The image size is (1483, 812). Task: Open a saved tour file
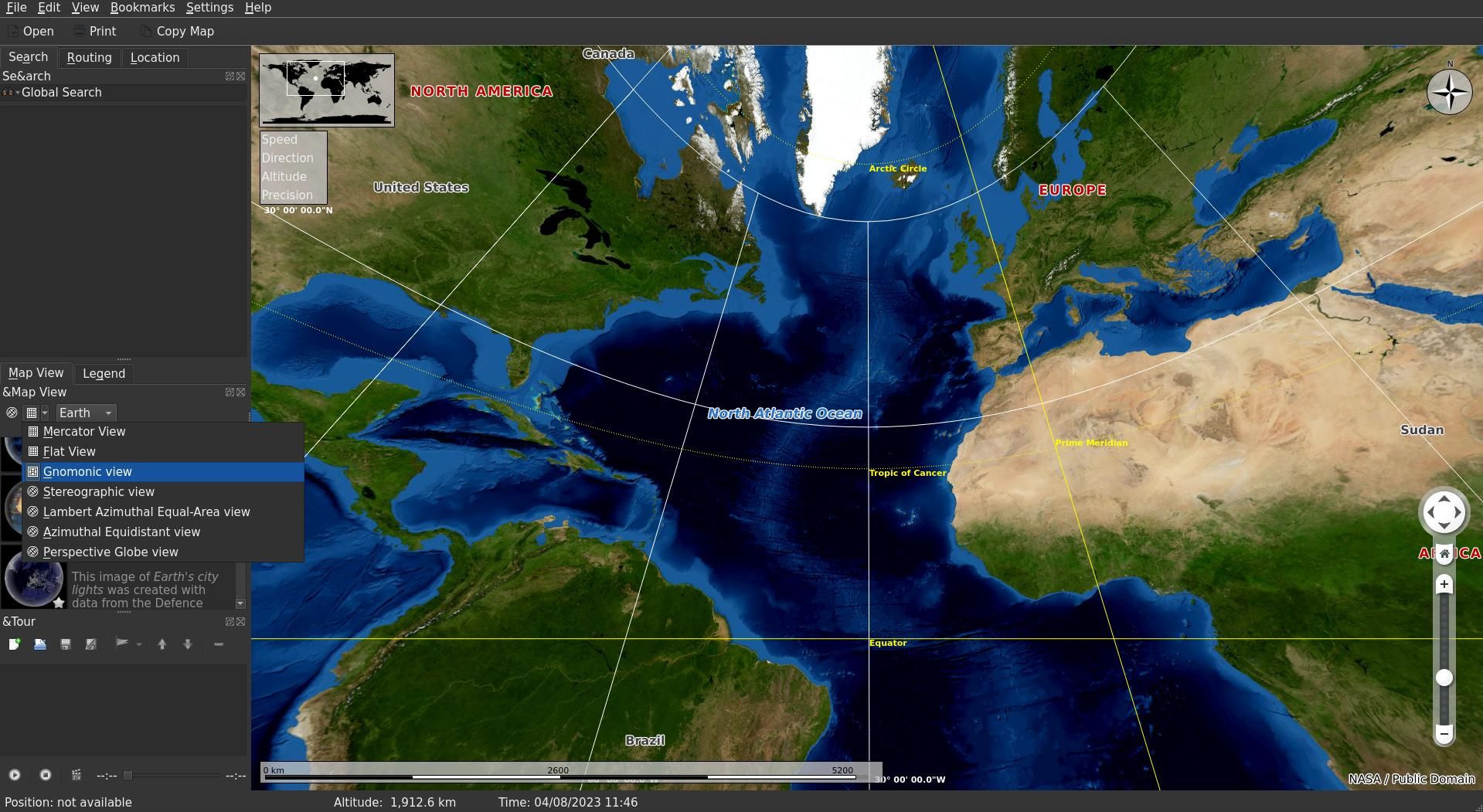[39, 644]
